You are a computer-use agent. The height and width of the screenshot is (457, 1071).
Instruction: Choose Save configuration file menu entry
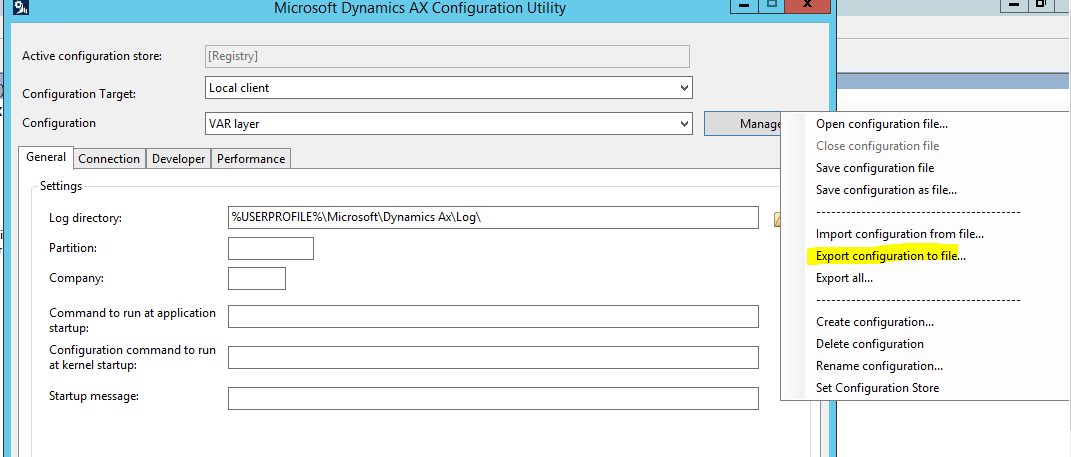[x=875, y=167]
